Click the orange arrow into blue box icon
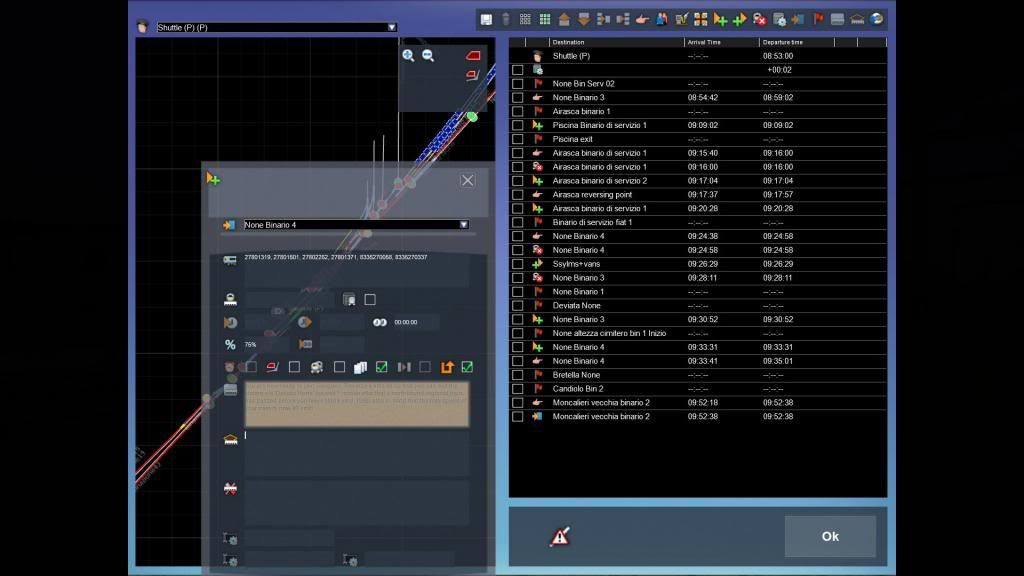The width and height of the screenshot is (1024, 576). click(798, 20)
